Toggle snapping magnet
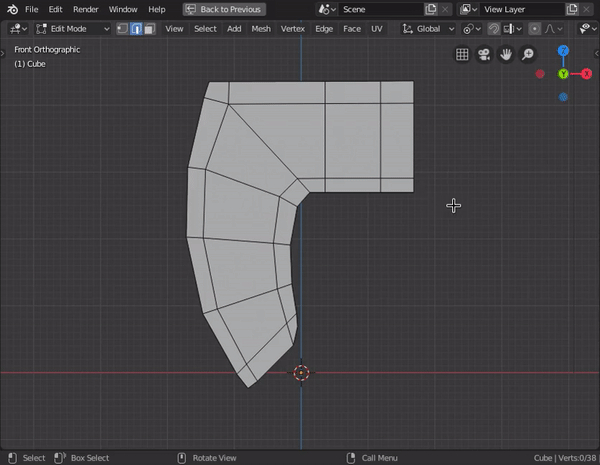Image resolution: width=600 pixels, height=465 pixels. (x=493, y=29)
